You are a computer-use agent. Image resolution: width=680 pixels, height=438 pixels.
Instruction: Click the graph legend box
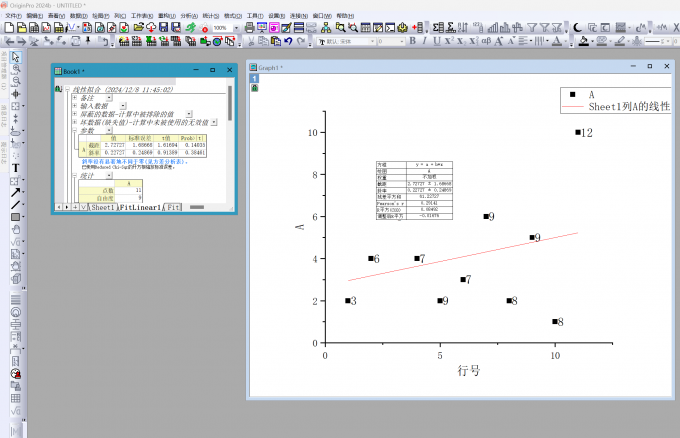616,101
